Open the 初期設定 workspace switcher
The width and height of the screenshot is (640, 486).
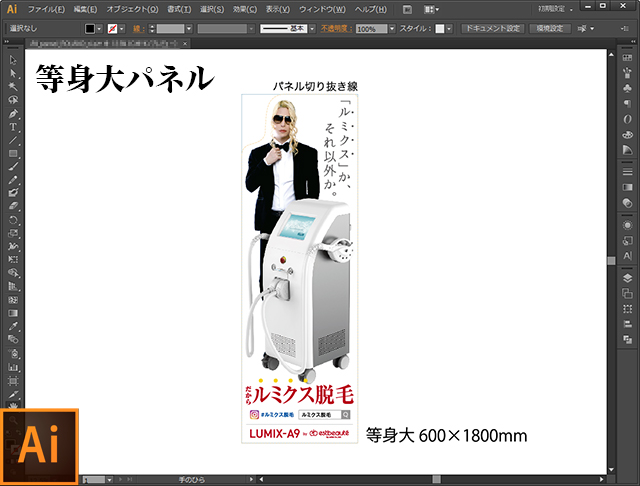pyautogui.click(x=555, y=9)
